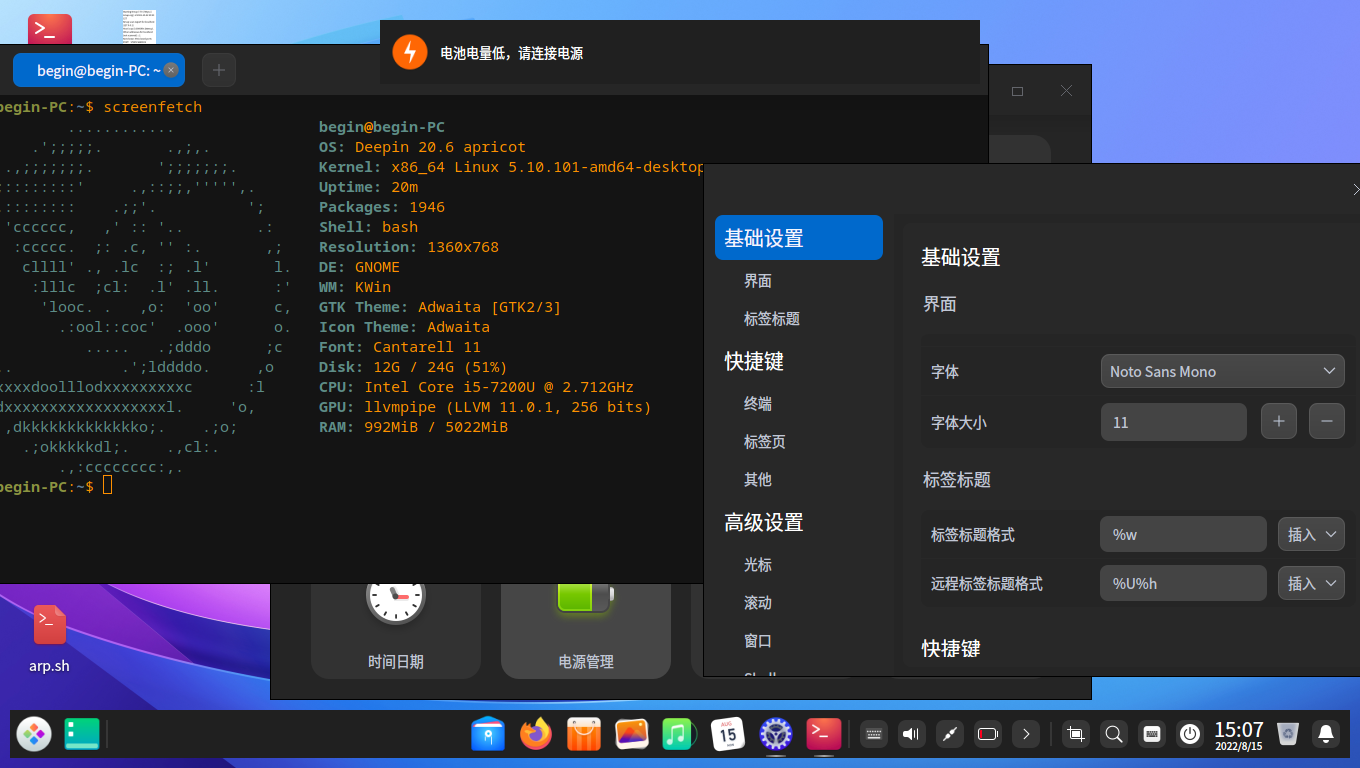Go to 光标 in the settings sidebar

[x=758, y=565]
